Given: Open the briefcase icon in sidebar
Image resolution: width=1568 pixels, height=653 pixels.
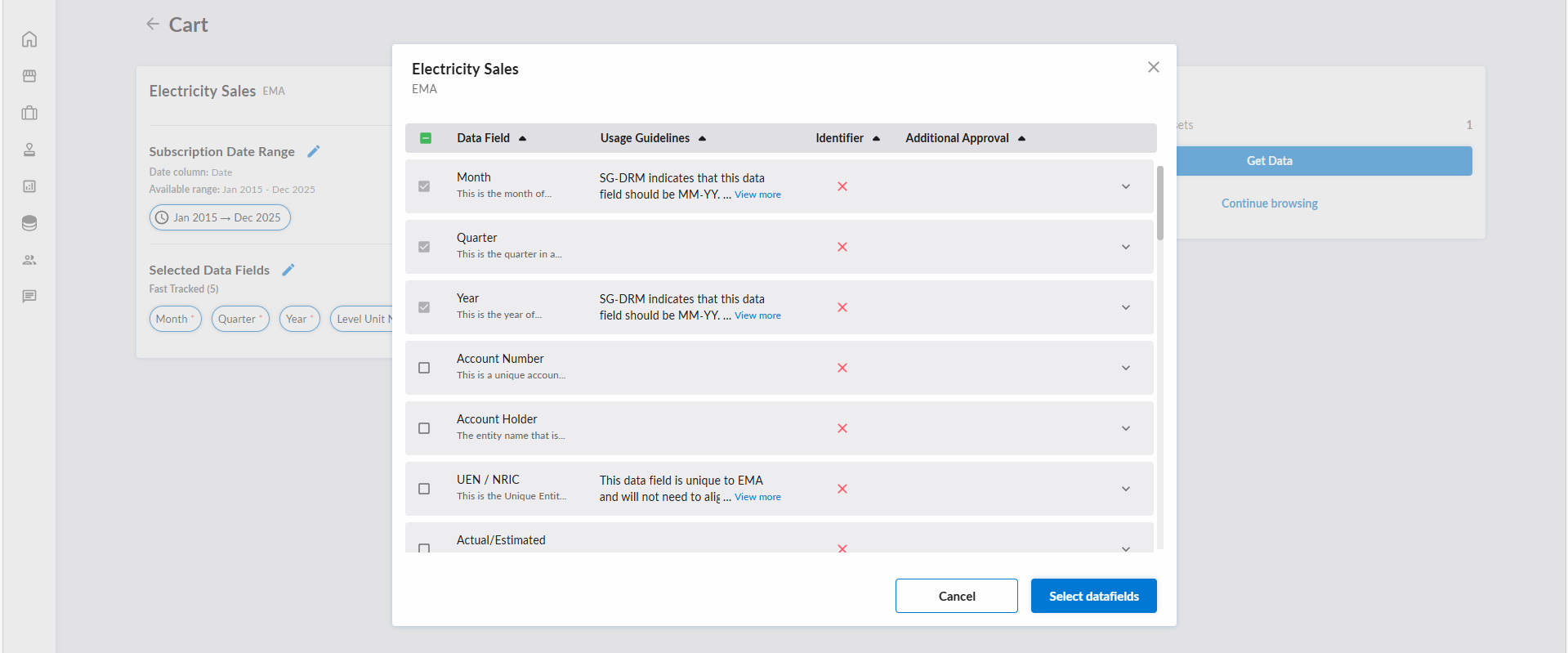Looking at the screenshot, I should coord(29,113).
